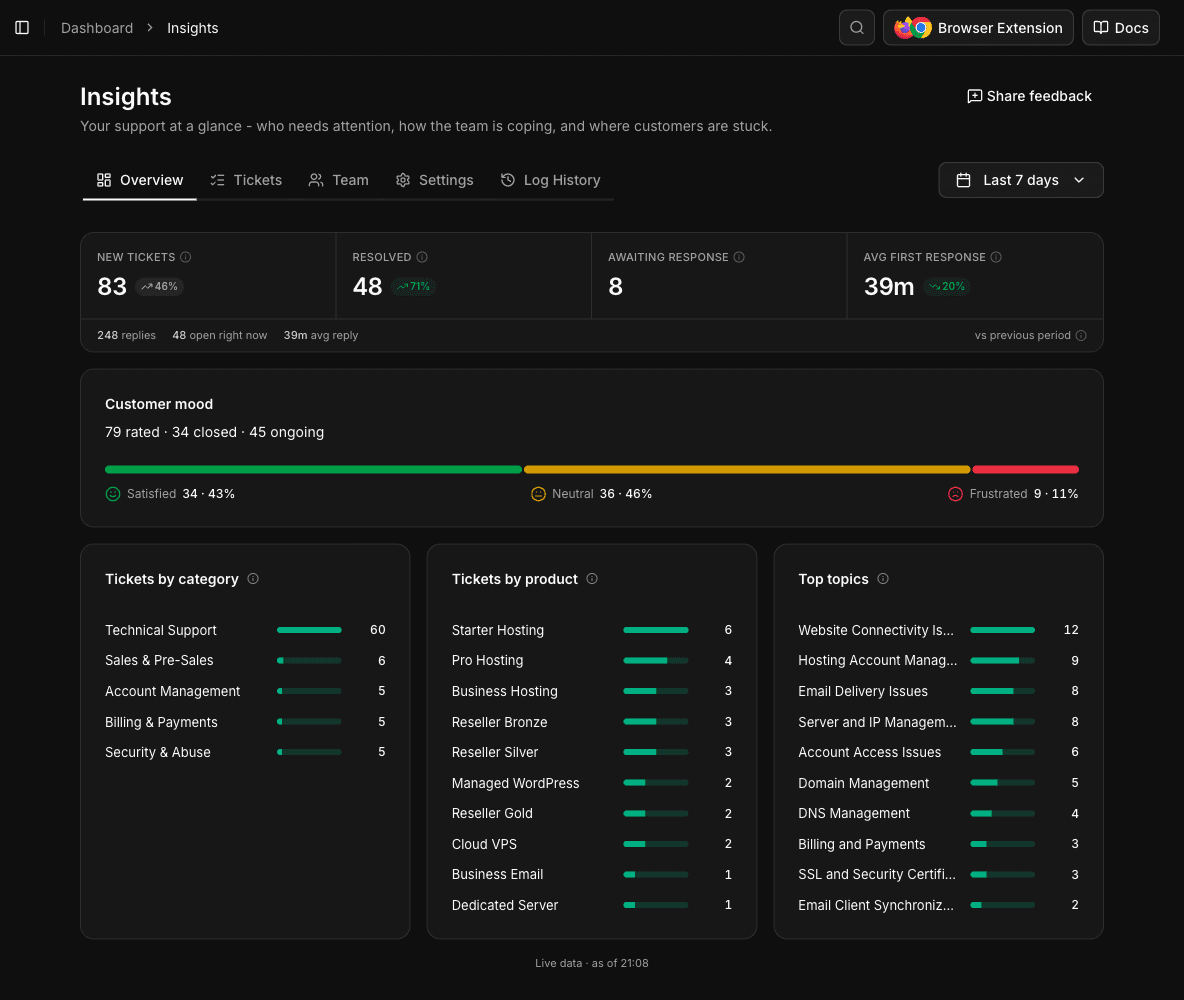Viewport: 1184px width, 1000px height.
Task: Click the 248 replies stat
Action: pos(126,335)
